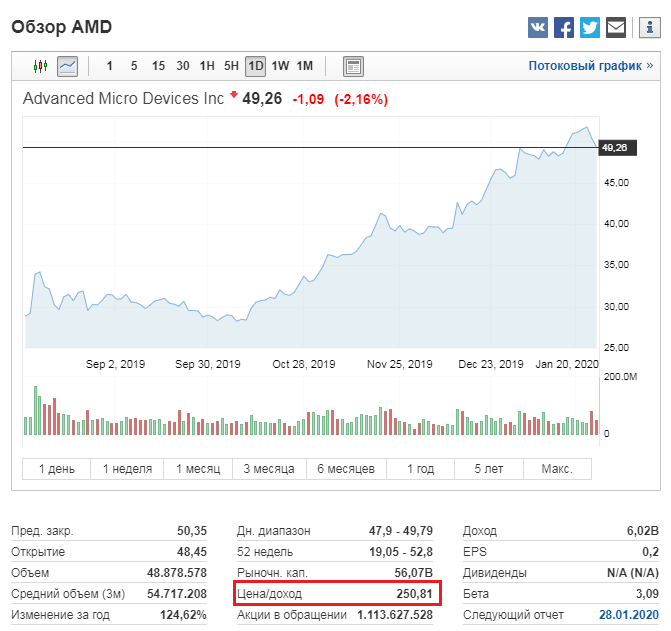Click Рыночн. кап. value 56,07B

(x=413, y=573)
